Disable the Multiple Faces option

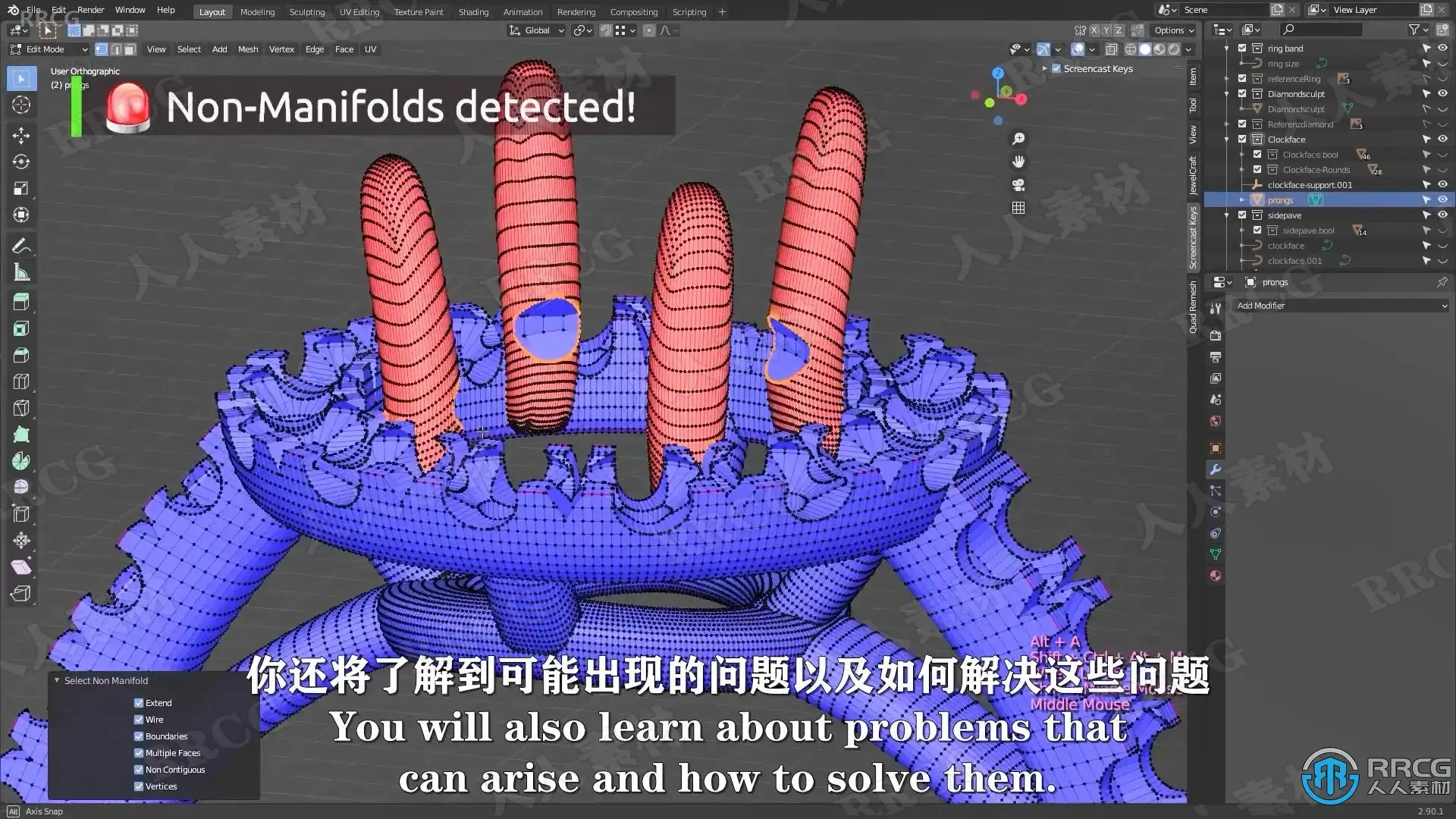click(139, 753)
